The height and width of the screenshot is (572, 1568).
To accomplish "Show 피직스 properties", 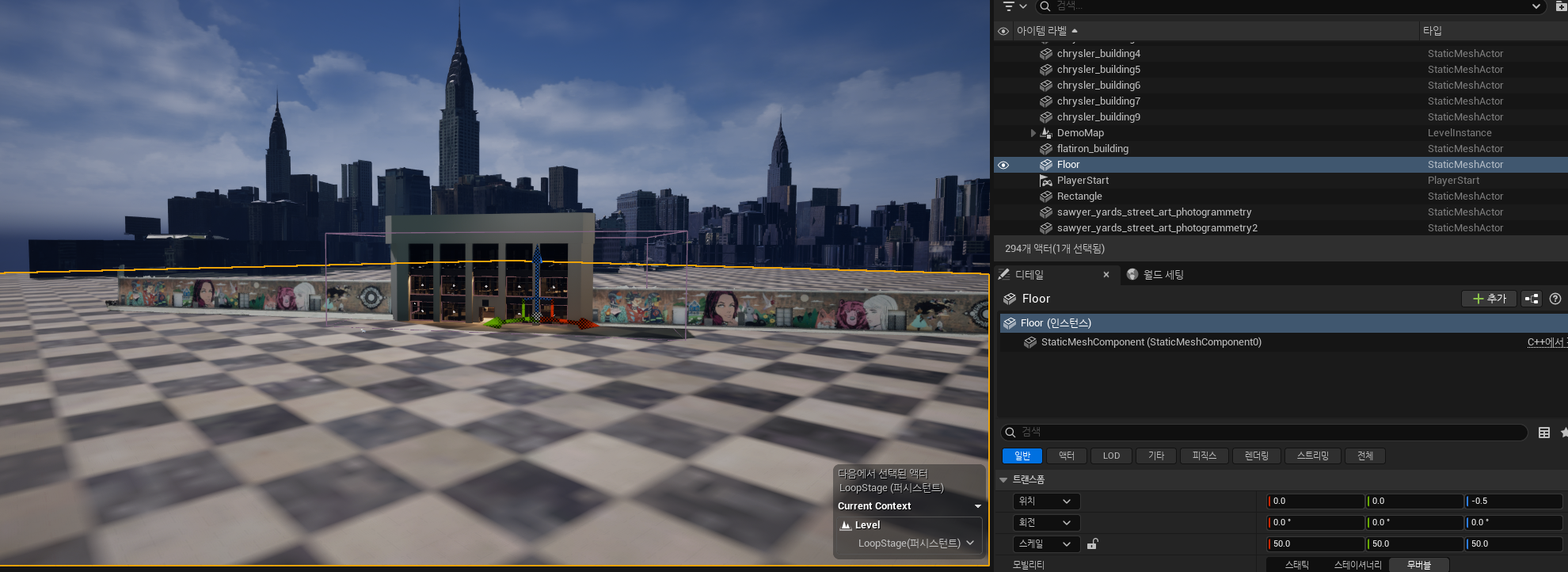I will pyautogui.click(x=1205, y=456).
